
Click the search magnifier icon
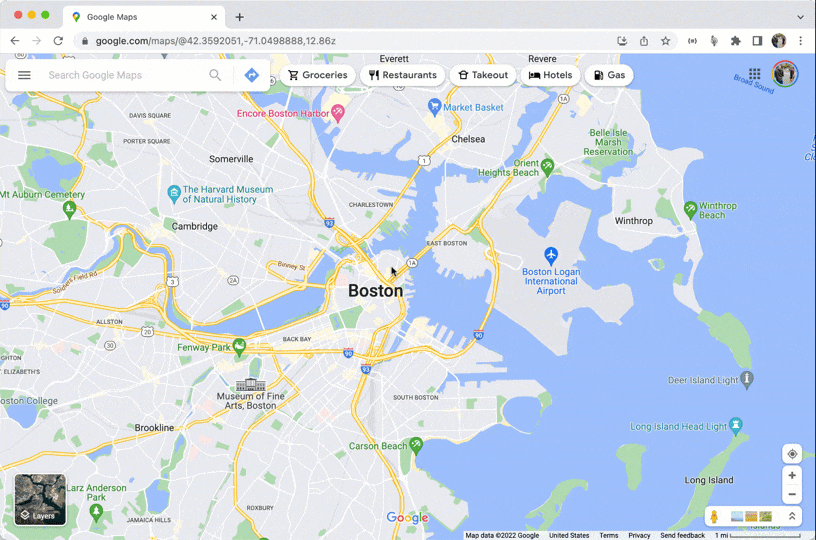(x=215, y=75)
